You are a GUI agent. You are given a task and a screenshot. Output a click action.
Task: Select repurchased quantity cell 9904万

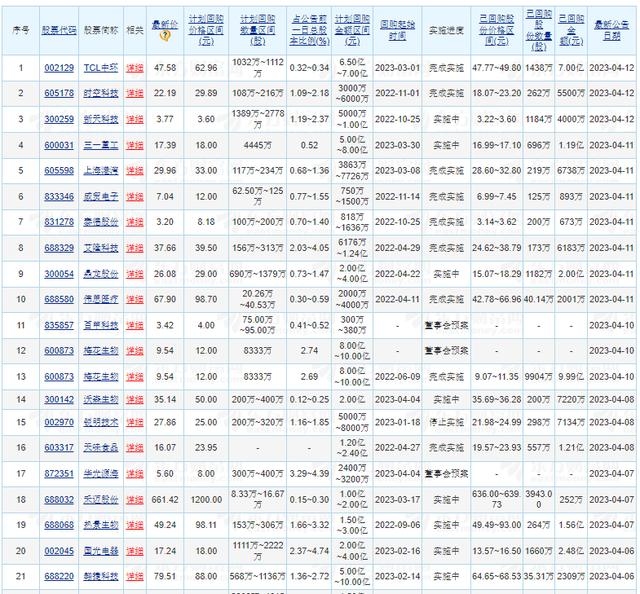pyautogui.click(x=539, y=376)
